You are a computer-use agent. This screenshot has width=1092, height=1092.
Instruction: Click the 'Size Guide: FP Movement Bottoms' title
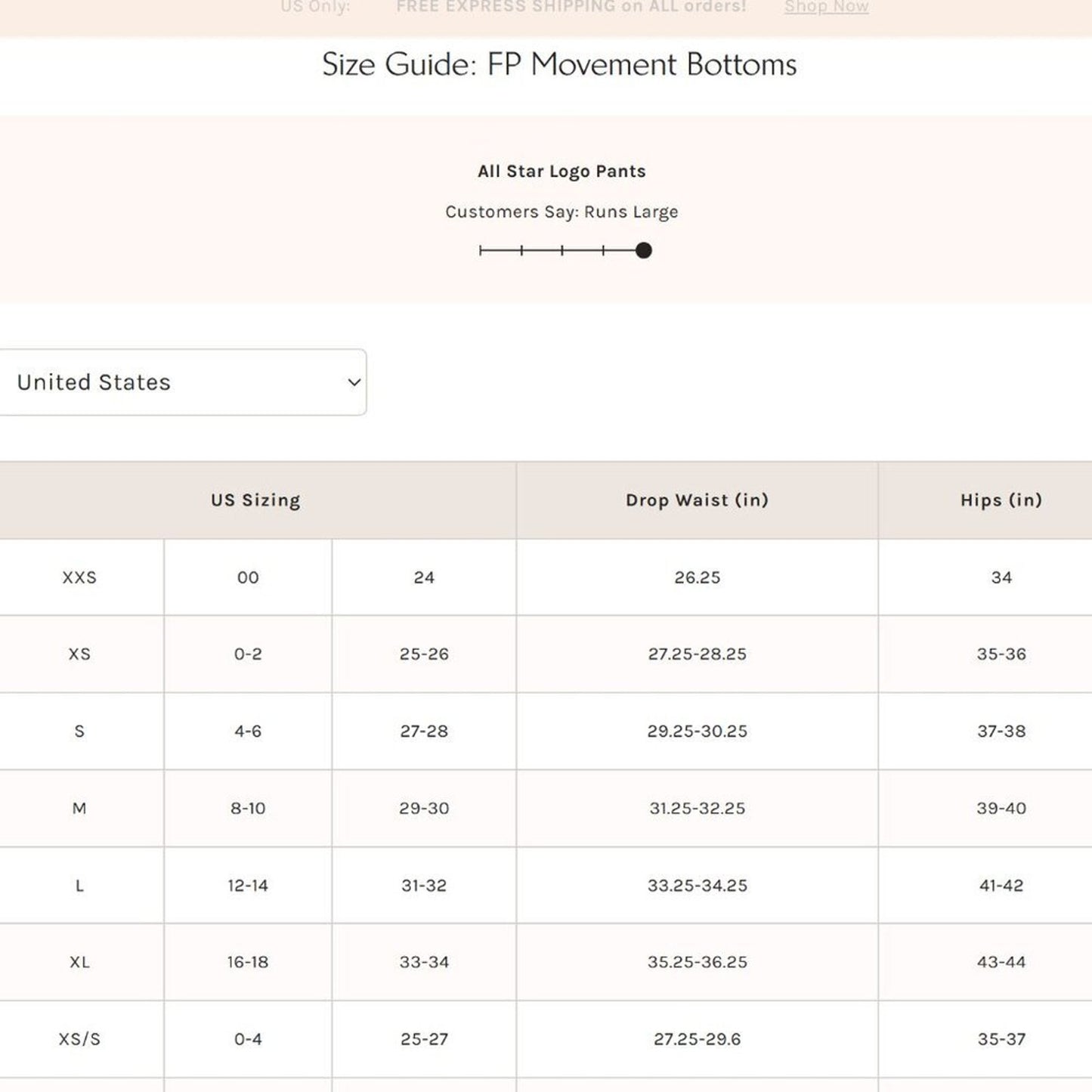click(x=559, y=65)
